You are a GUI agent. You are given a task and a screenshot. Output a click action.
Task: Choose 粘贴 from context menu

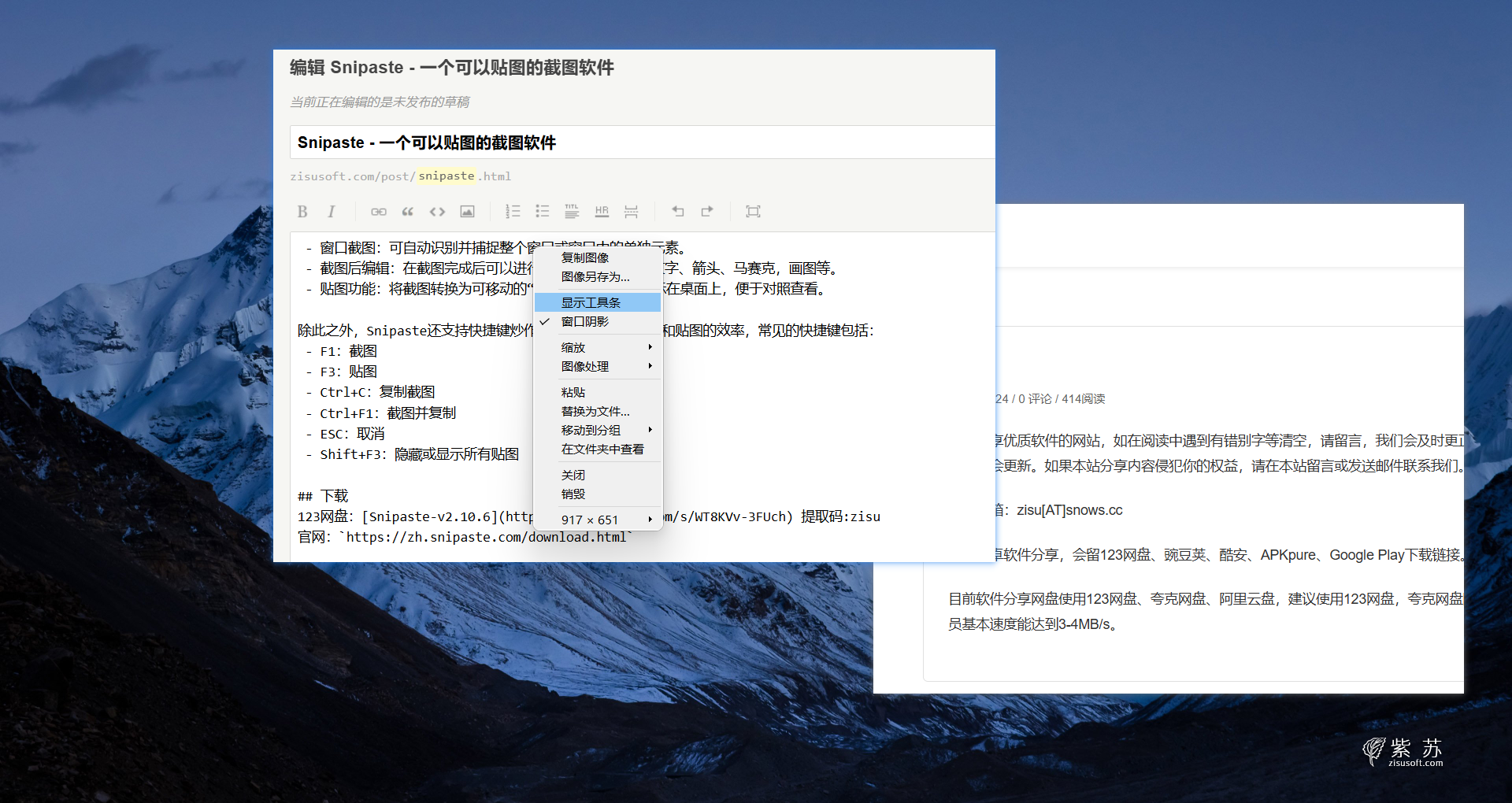tap(598, 392)
